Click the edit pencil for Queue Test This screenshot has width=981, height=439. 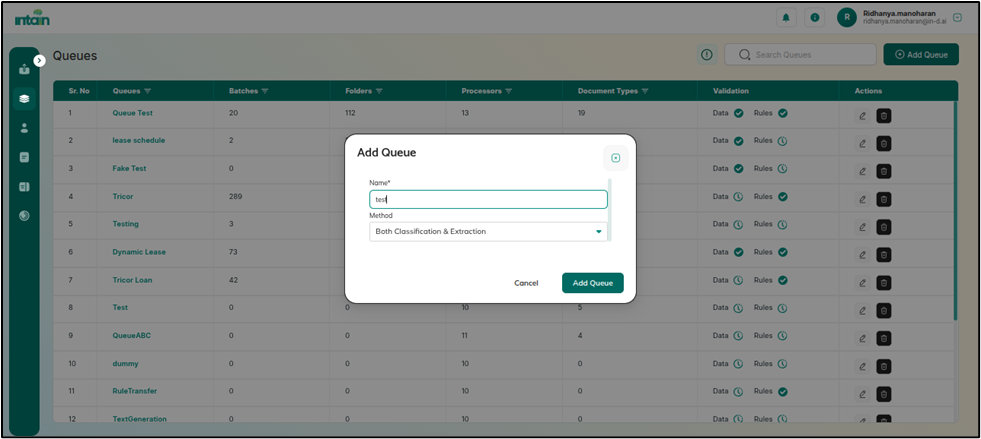tap(862, 115)
